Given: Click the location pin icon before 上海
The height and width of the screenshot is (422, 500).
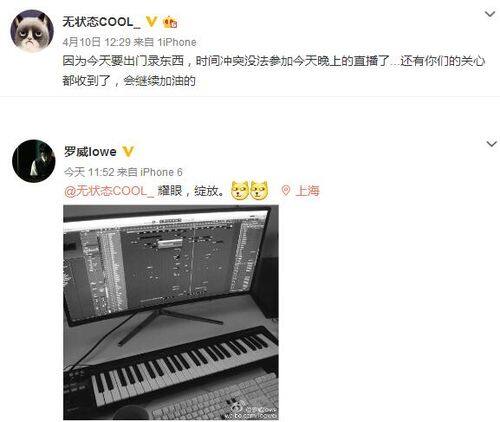Looking at the screenshot, I should (286, 191).
